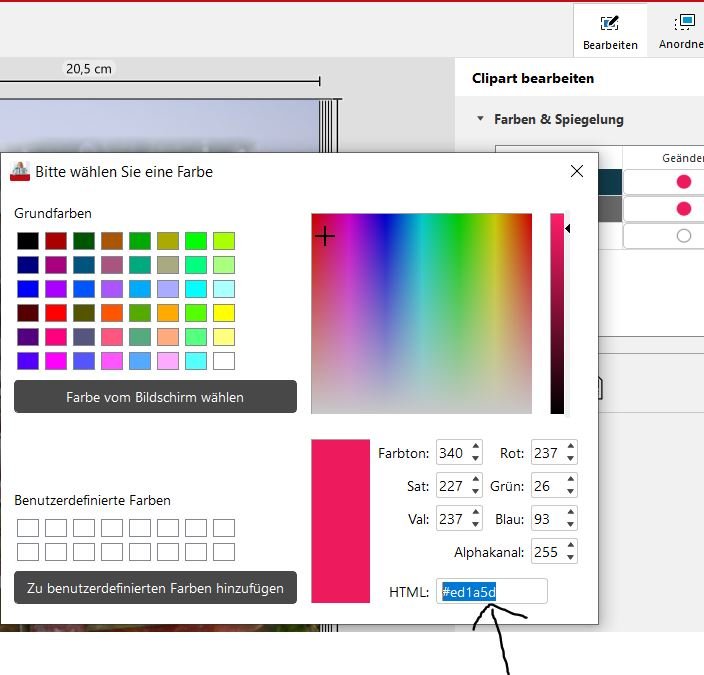Switch to the Anordnen tab
The height and width of the screenshot is (675, 704).
coord(682,31)
